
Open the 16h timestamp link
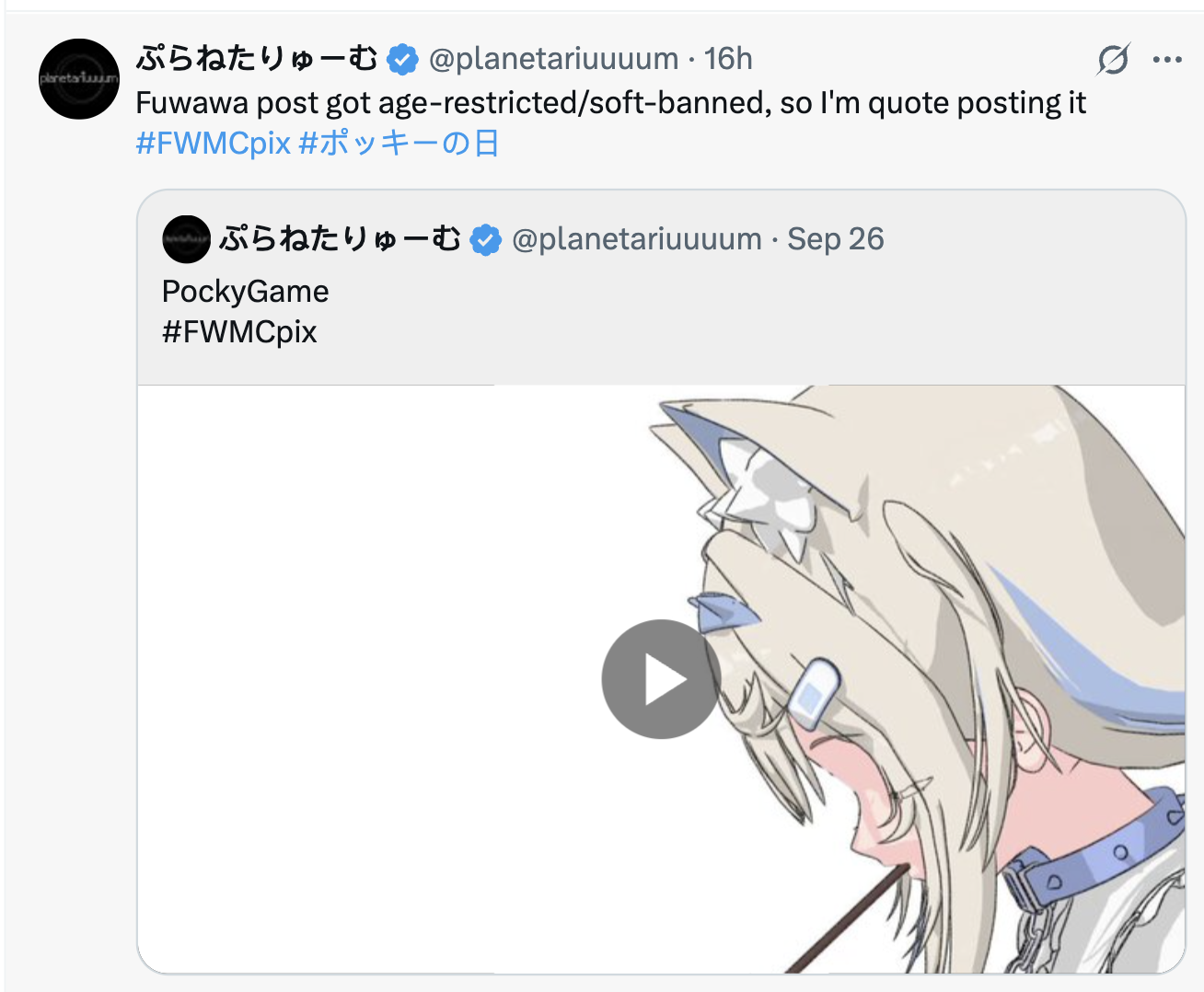[x=728, y=59]
